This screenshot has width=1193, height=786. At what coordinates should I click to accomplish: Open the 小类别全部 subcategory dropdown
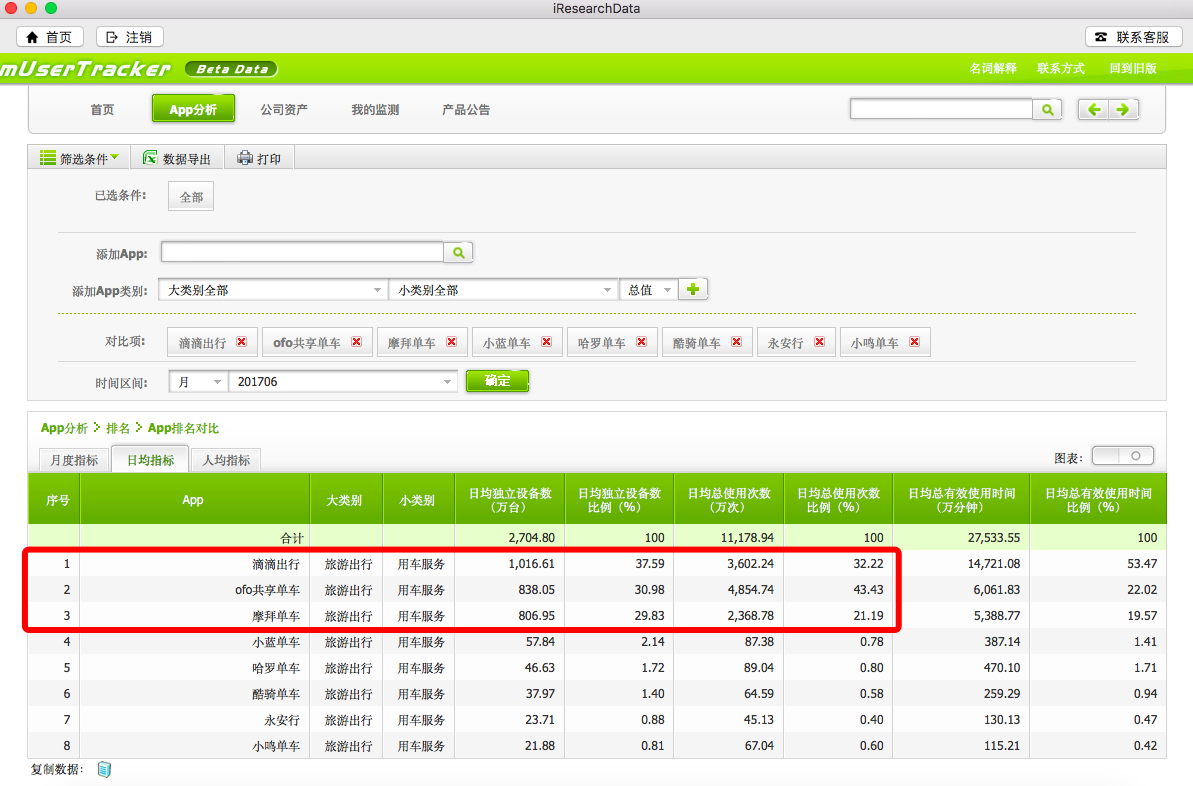[x=502, y=290]
